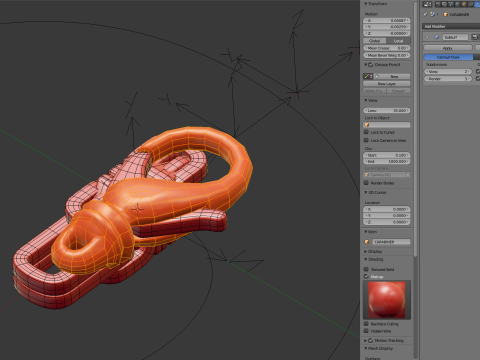Click the Lock to Object field
The height and width of the screenshot is (360, 480).
(x=387, y=125)
